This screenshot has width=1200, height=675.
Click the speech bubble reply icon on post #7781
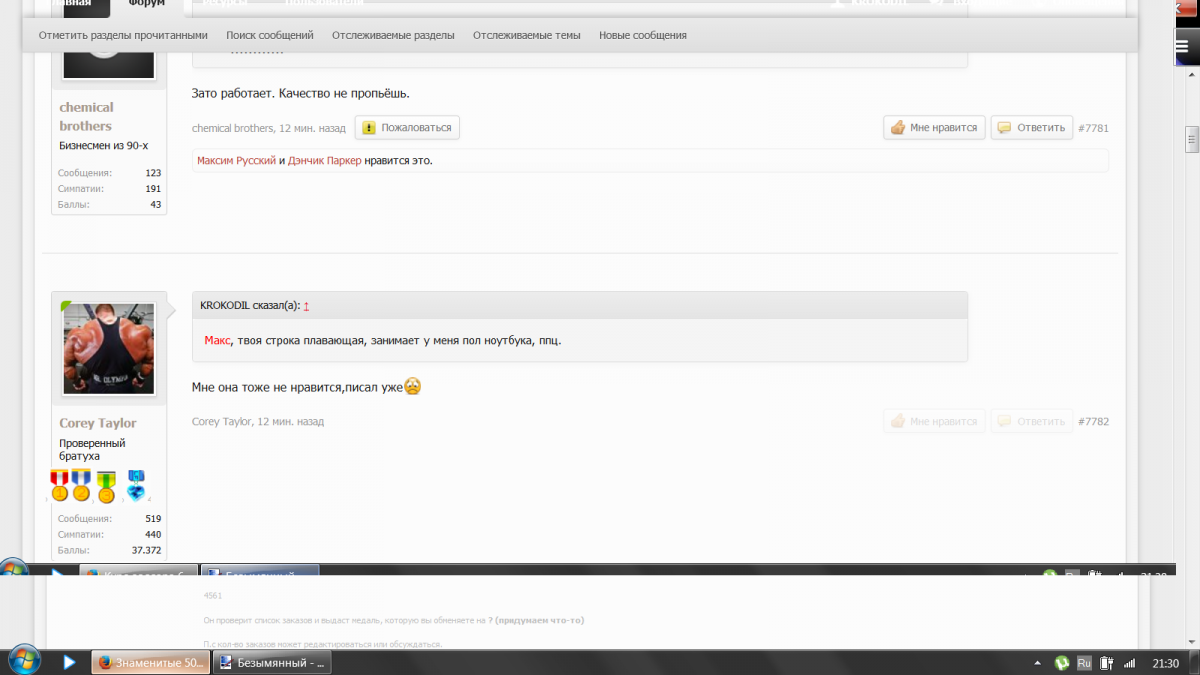point(1004,128)
